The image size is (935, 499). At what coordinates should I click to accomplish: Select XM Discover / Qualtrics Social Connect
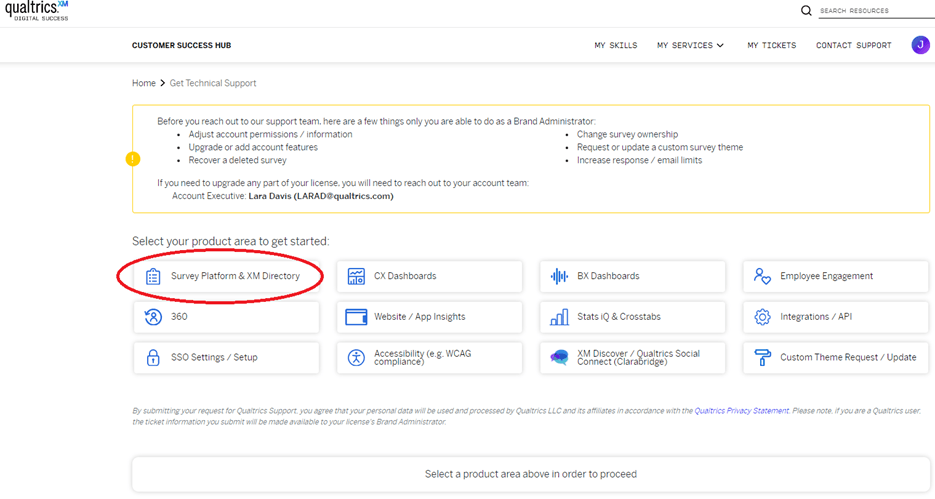click(x=633, y=357)
